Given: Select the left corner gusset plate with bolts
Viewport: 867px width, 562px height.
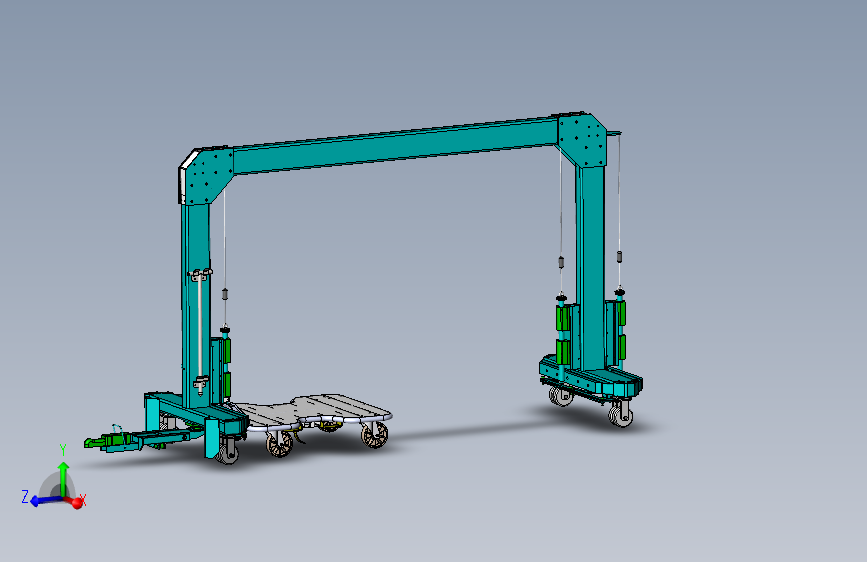Looking at the screenshot, I should 206,175.
